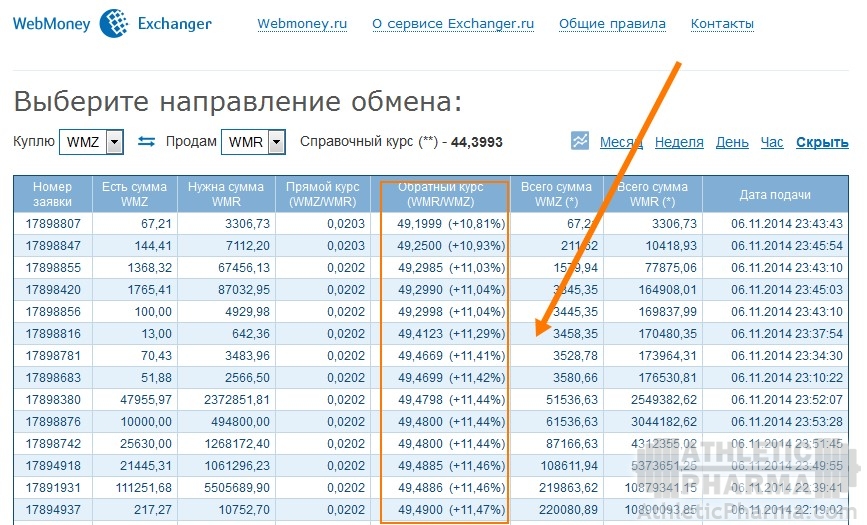Click the chart graph icon
The width and height of the screenshot is (867, 525).
pos(580,141)
